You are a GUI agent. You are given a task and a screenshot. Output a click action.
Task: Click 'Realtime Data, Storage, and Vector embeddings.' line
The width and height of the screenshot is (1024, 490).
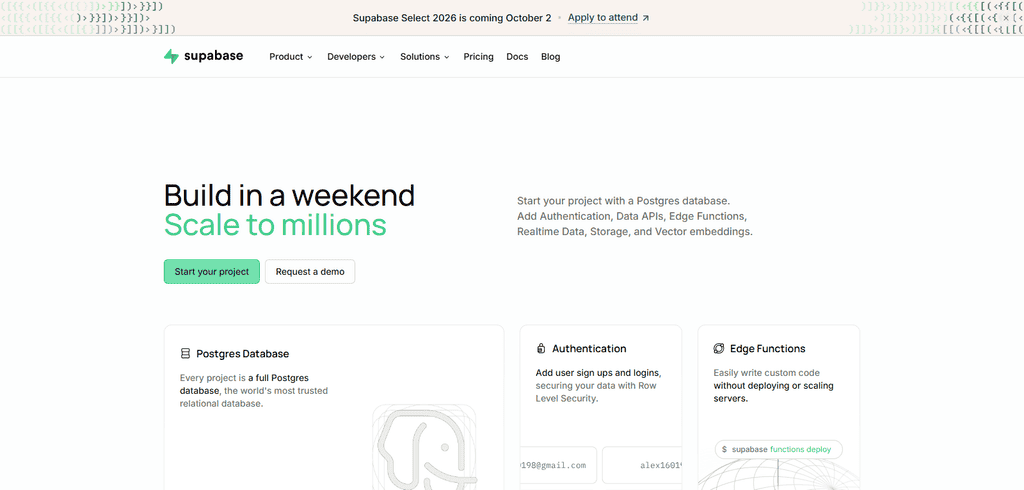pyautogui.click(x=635, y=231)
